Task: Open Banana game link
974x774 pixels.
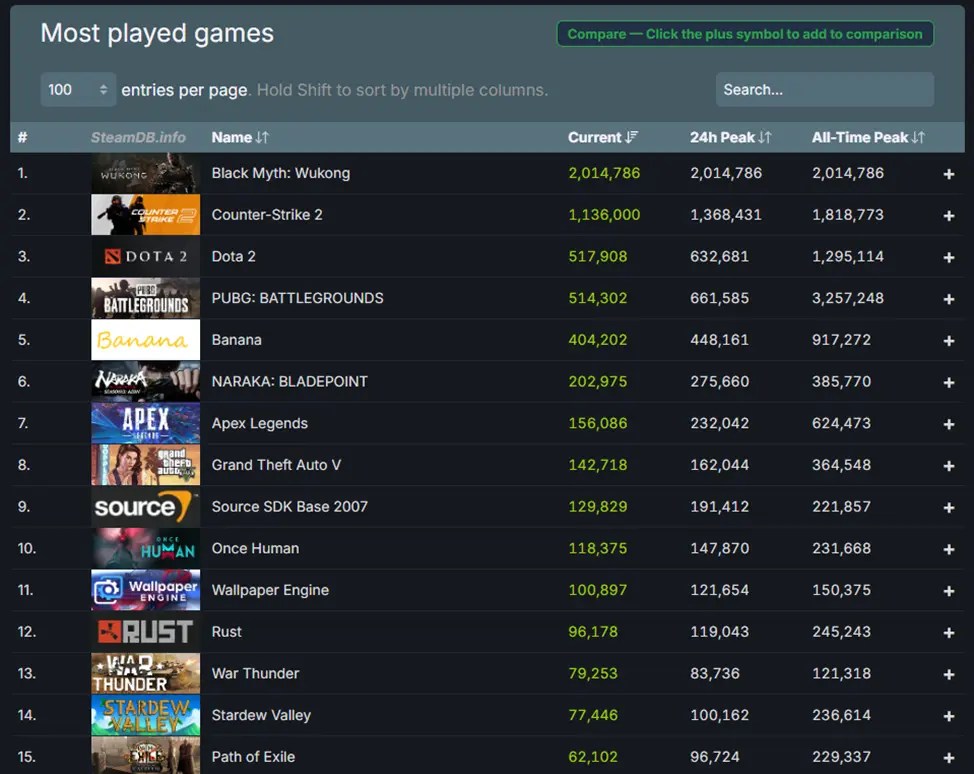Action: [x=237, y=339]
